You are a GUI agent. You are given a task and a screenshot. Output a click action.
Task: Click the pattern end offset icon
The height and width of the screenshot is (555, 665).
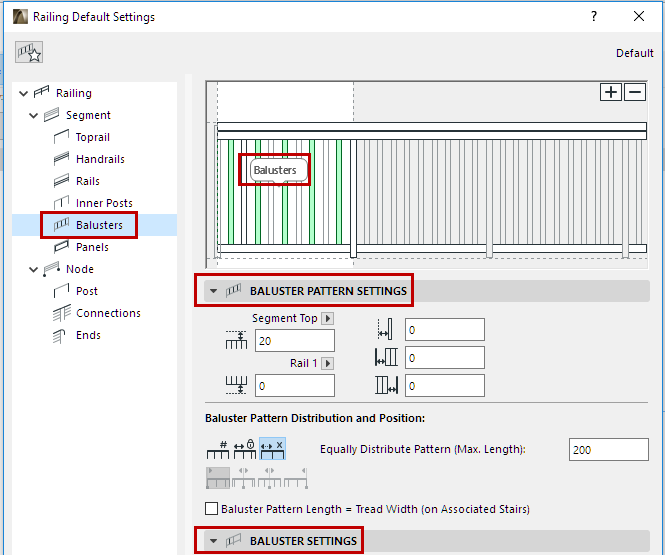(386, 385)
